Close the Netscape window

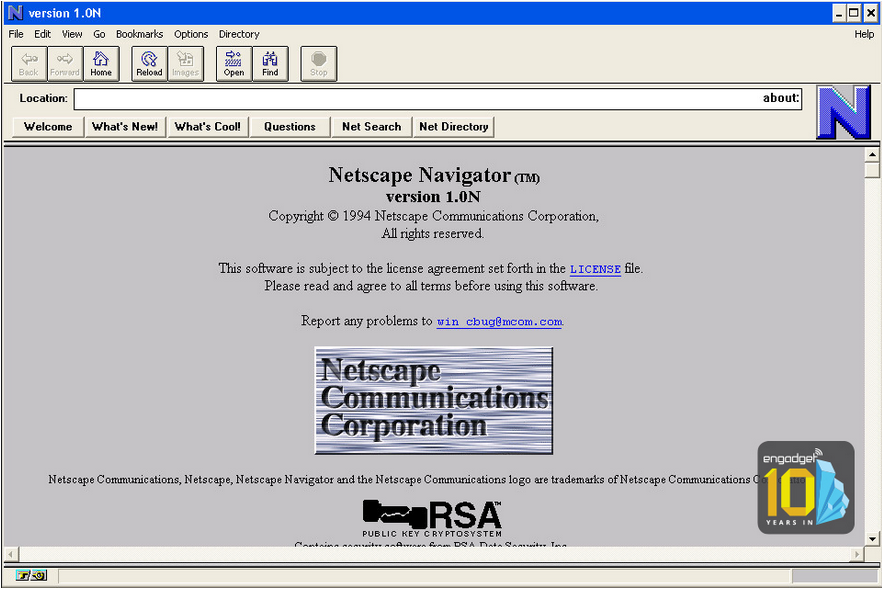coord(870,13)
